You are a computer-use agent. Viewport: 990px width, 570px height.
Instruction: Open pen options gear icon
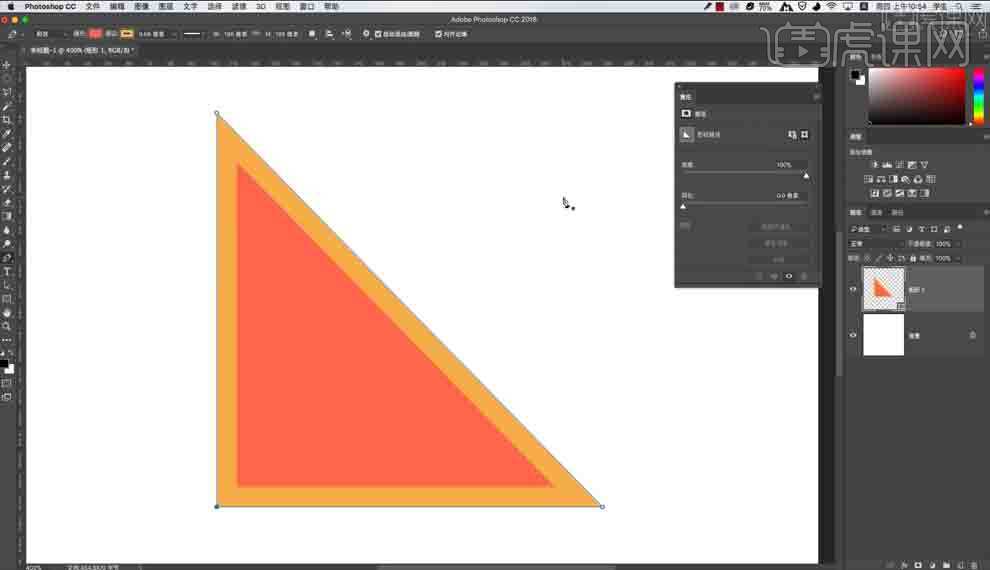[366, 34]
